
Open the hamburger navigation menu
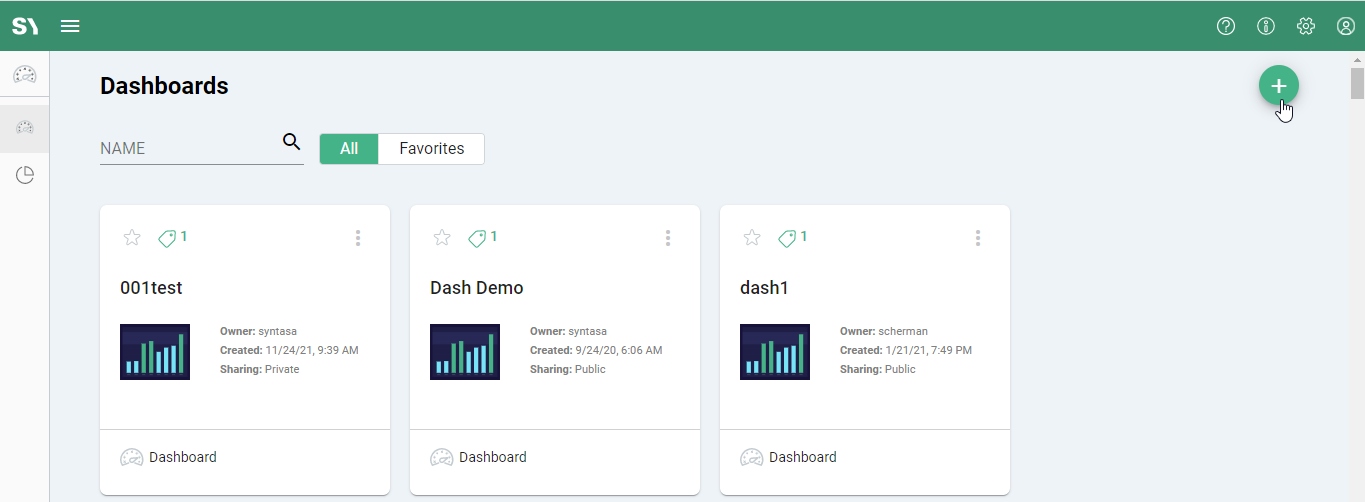point(70,26)
